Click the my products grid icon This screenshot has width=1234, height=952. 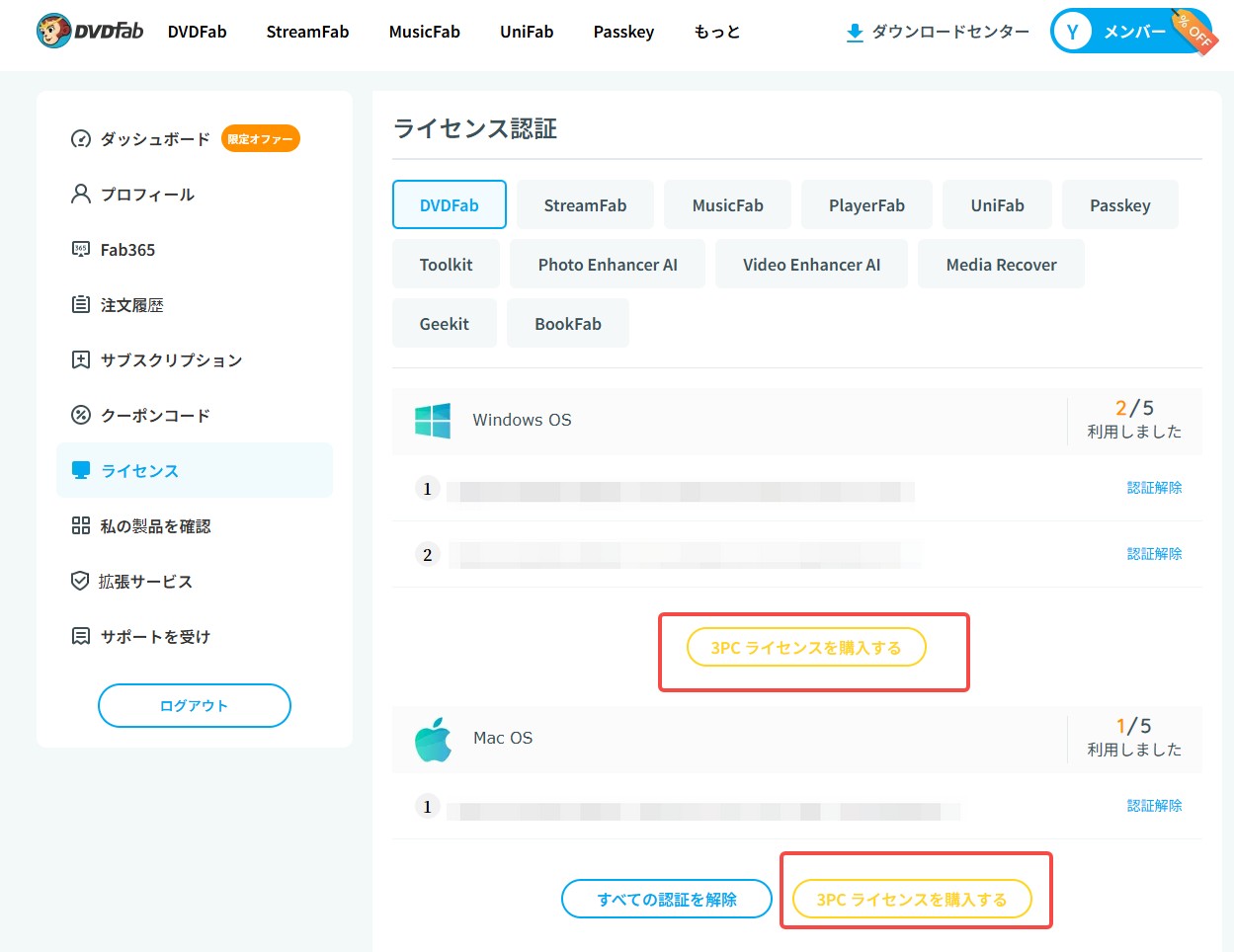click(x=81, y=526)
